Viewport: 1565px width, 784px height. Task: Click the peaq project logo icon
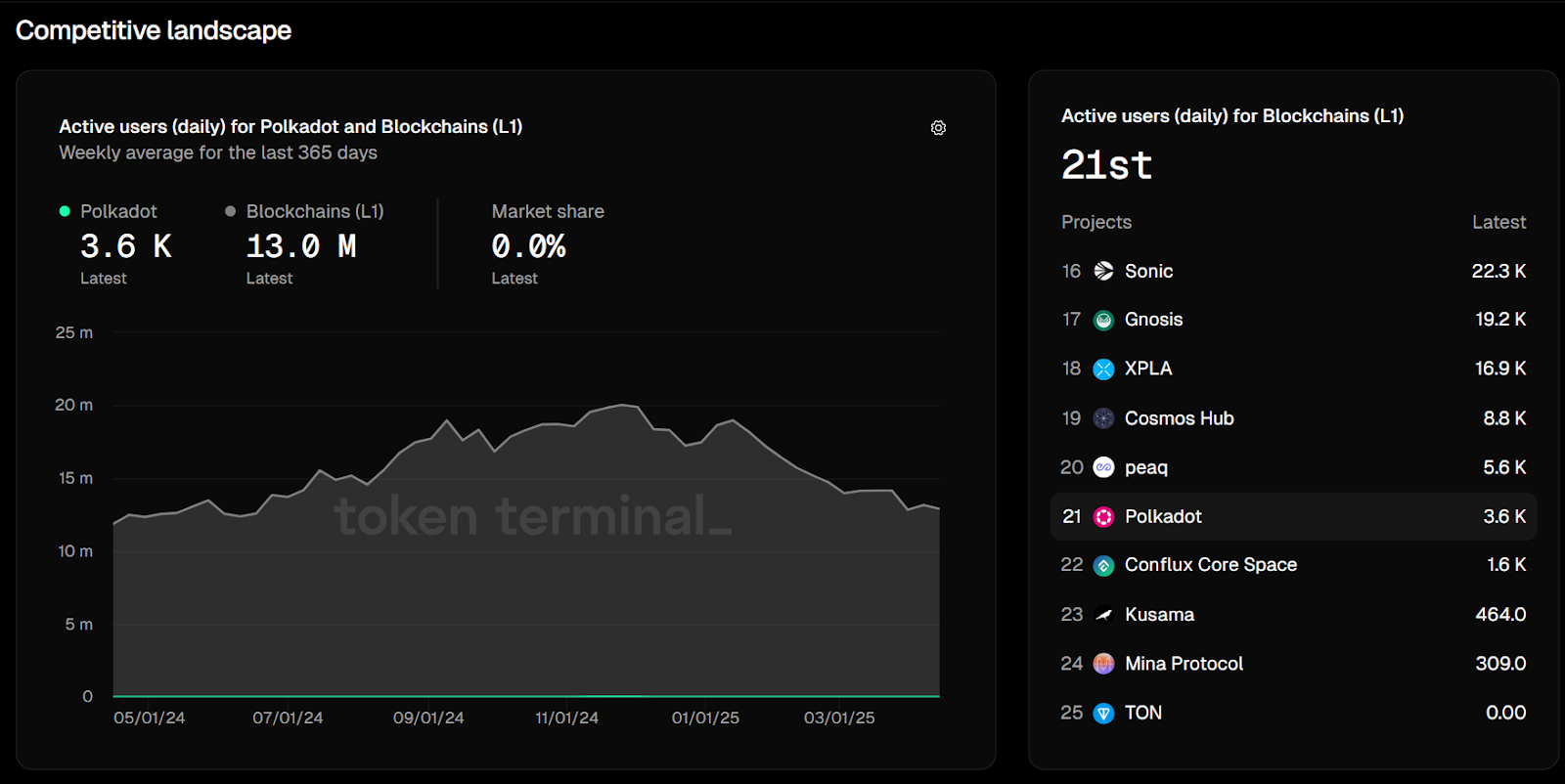pos(1103,467)
